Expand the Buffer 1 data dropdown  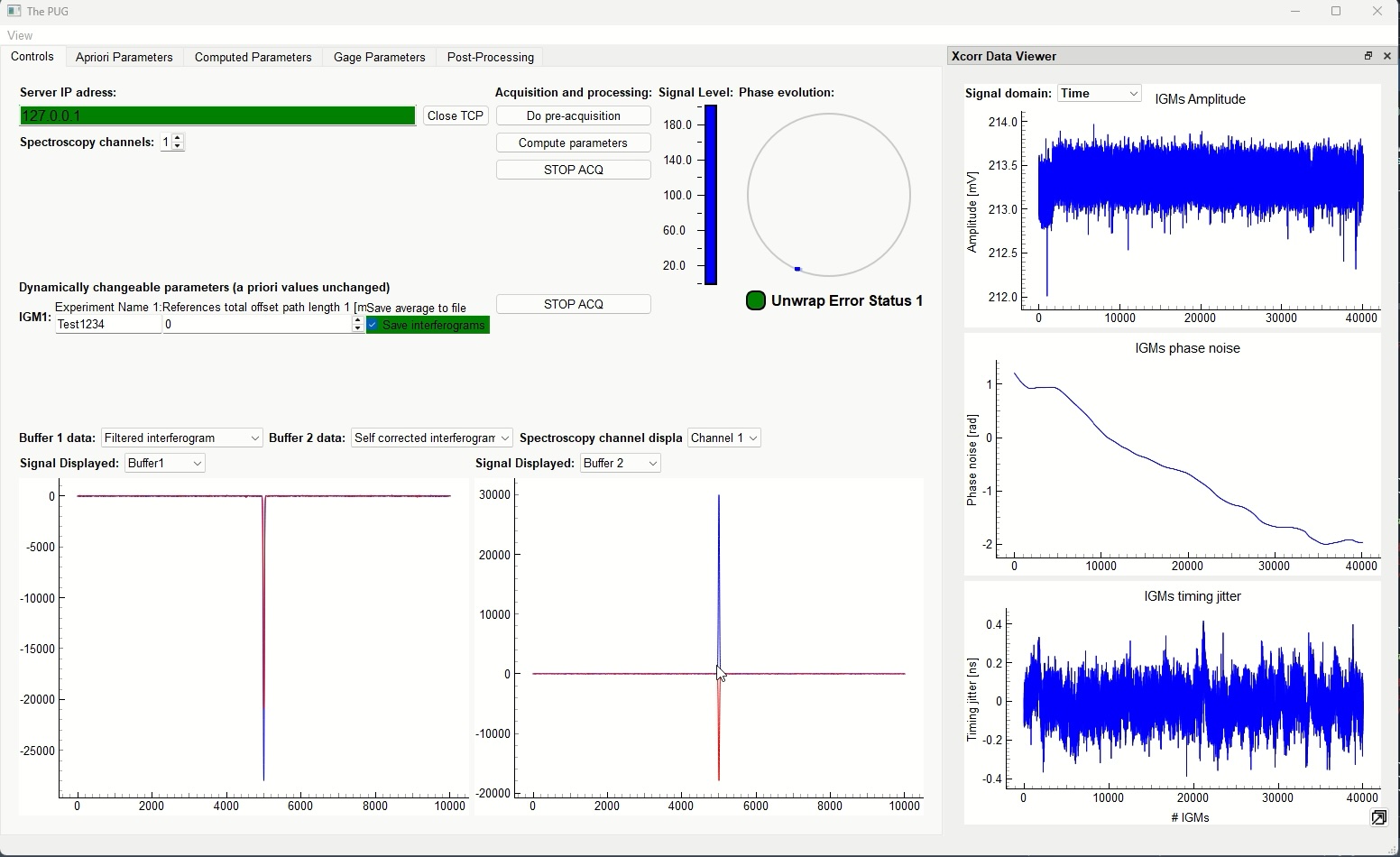[x=182, y=438]
